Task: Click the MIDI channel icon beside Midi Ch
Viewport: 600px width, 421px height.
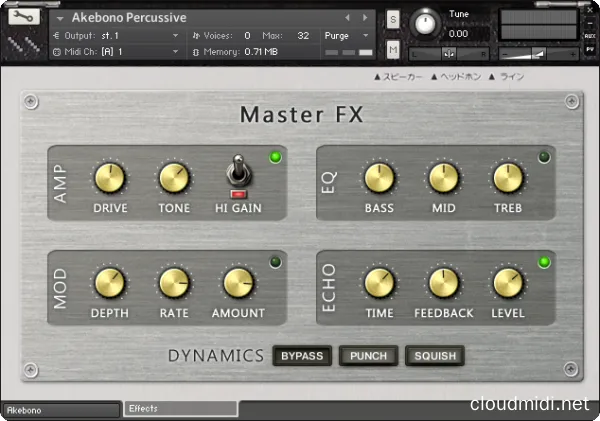Action: click(x=57, y=52)
